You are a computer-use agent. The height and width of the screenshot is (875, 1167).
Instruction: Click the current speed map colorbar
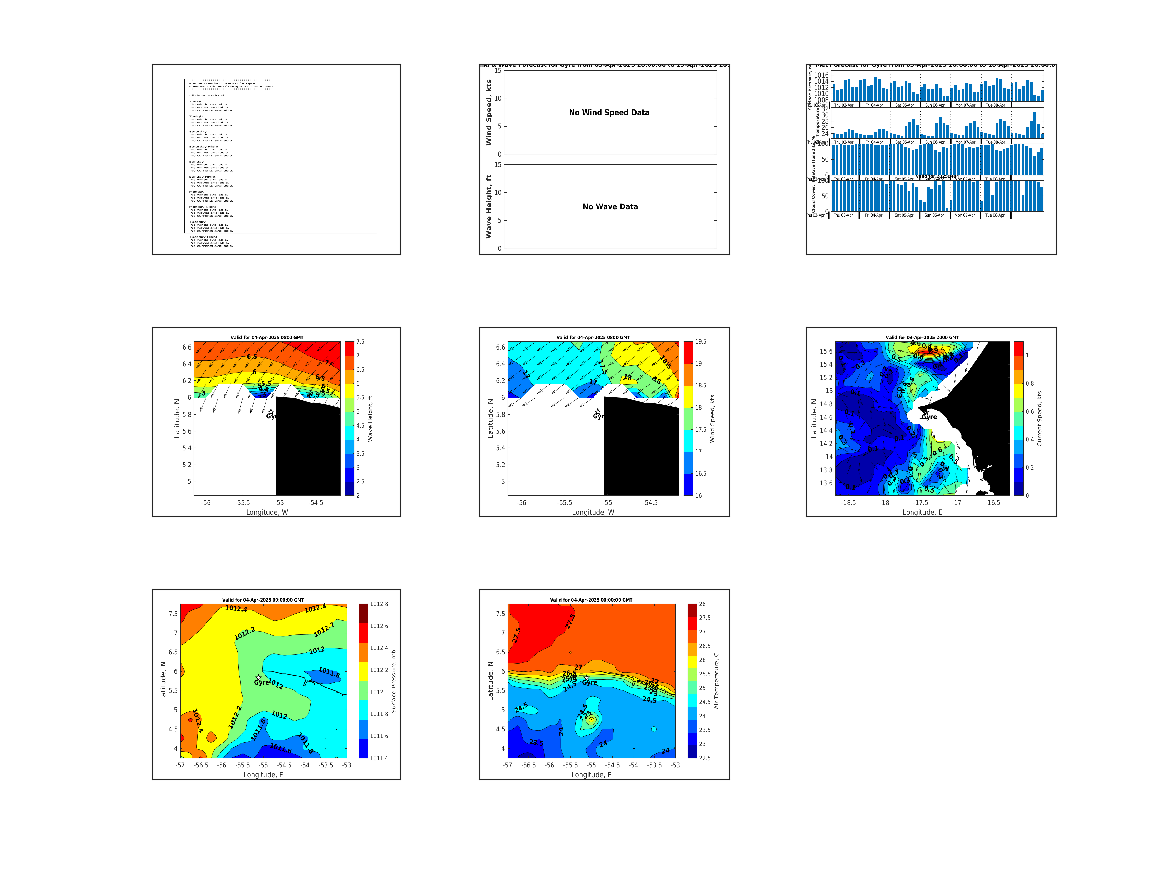pyautogui.click(x=1019, y=418)
